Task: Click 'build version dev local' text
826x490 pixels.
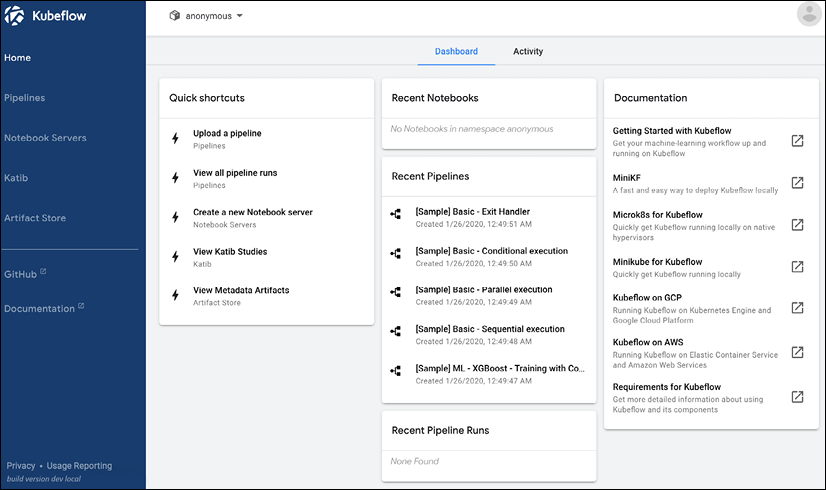Action: point(44,479)
